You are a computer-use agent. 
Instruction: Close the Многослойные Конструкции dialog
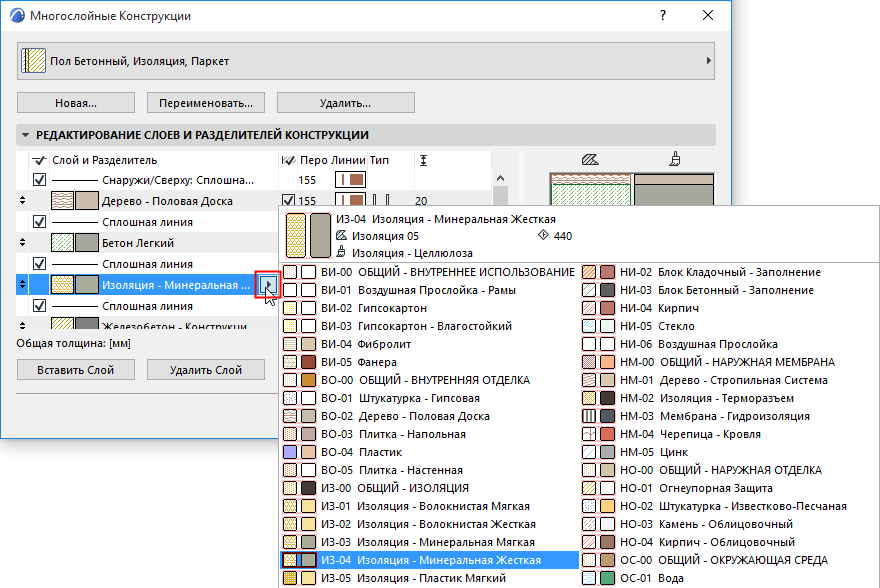708,16
